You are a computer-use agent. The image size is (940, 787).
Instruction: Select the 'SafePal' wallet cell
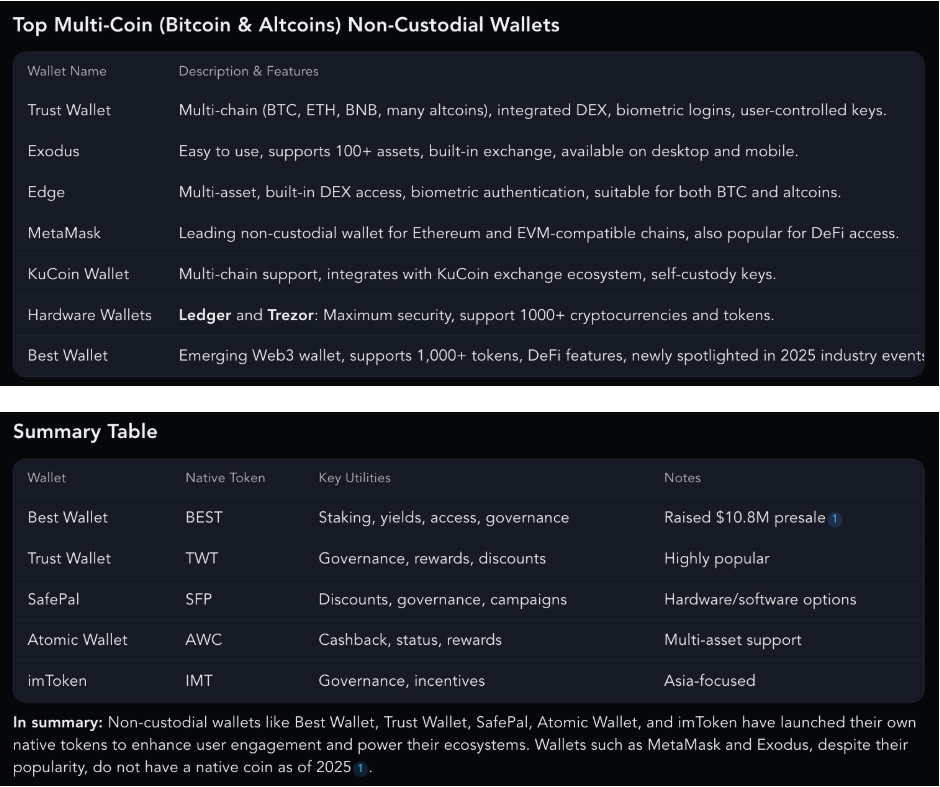(53, 599)
